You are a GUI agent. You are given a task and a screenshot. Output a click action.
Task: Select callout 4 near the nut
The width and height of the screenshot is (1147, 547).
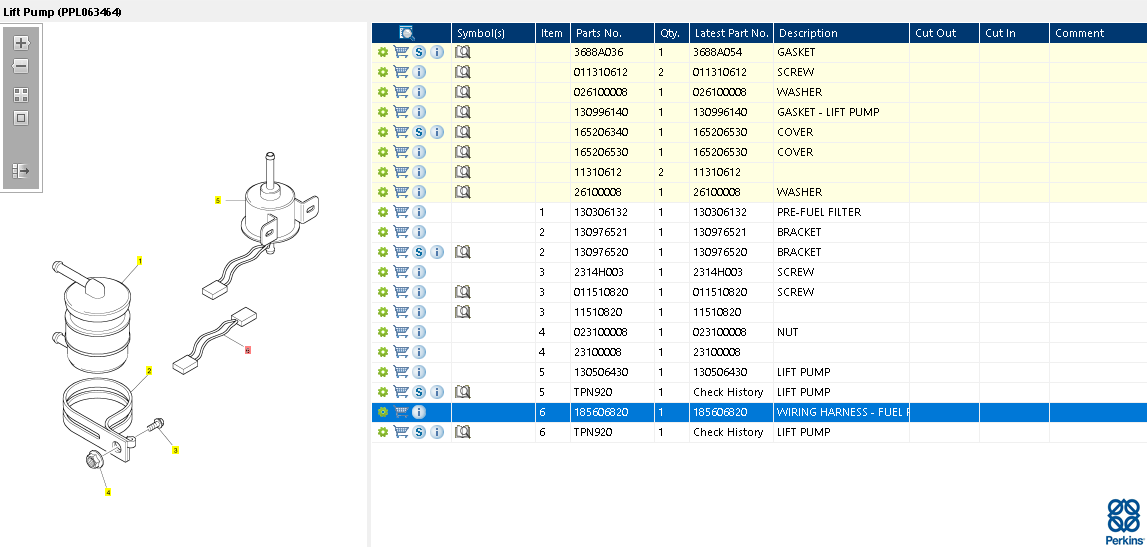click(108, 492)
